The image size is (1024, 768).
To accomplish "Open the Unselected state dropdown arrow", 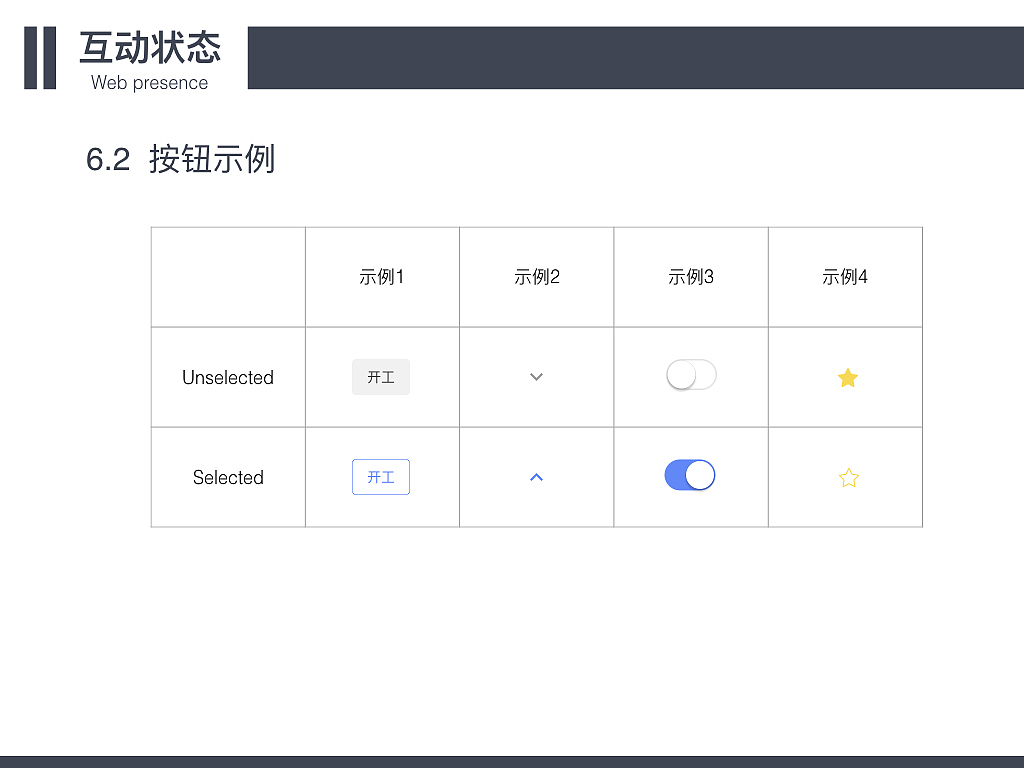I will pyautogui.click(x=536, y=377).
